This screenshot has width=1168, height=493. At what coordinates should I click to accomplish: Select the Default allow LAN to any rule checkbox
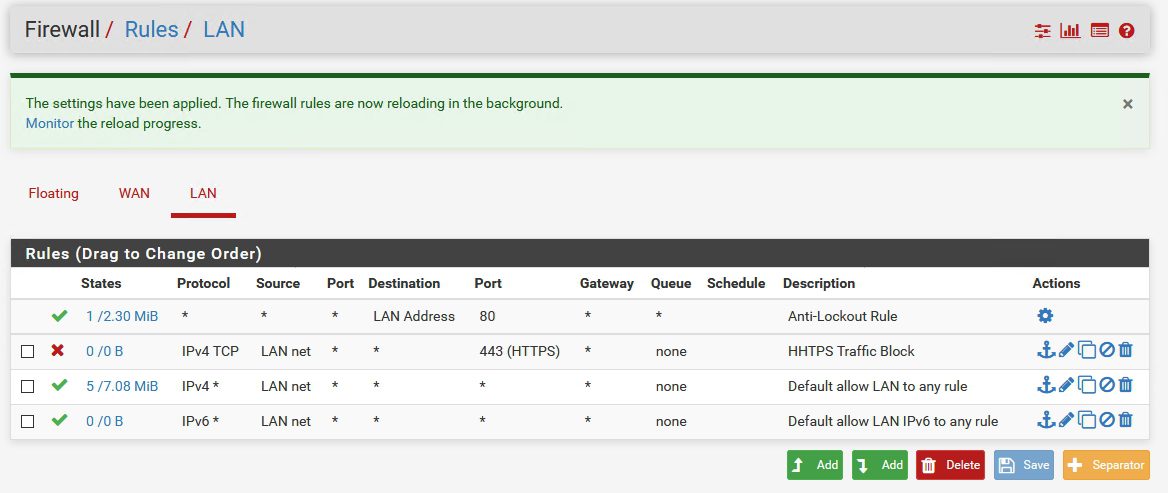28,386
